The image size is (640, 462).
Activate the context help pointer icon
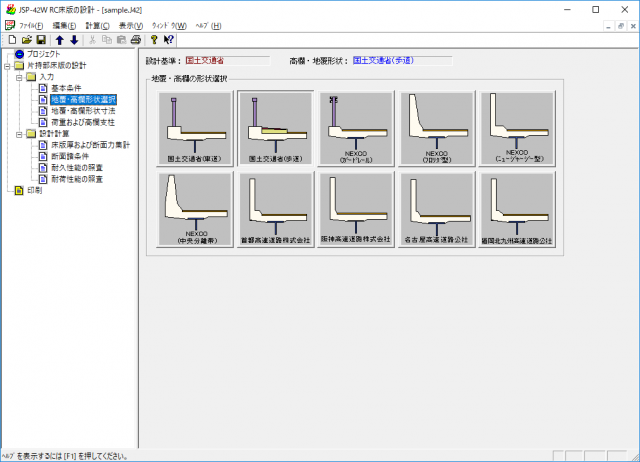(x=169, y=39)
